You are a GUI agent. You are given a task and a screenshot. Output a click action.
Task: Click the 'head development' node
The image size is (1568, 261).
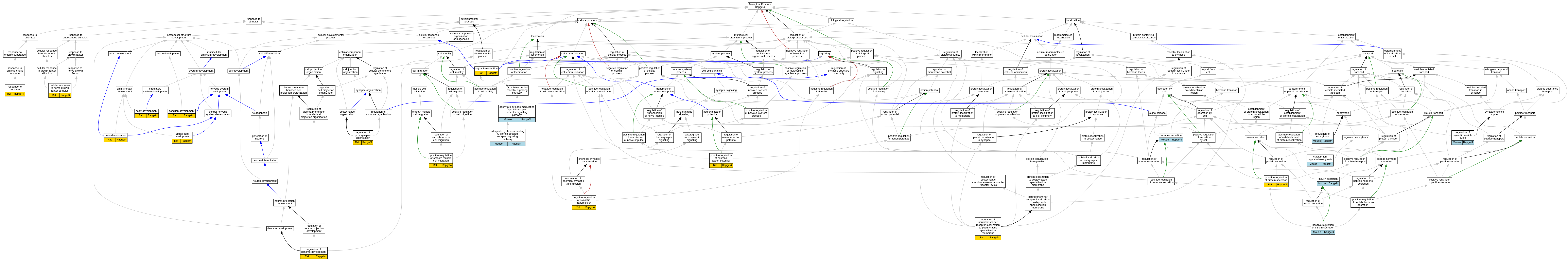pos(120,54)
